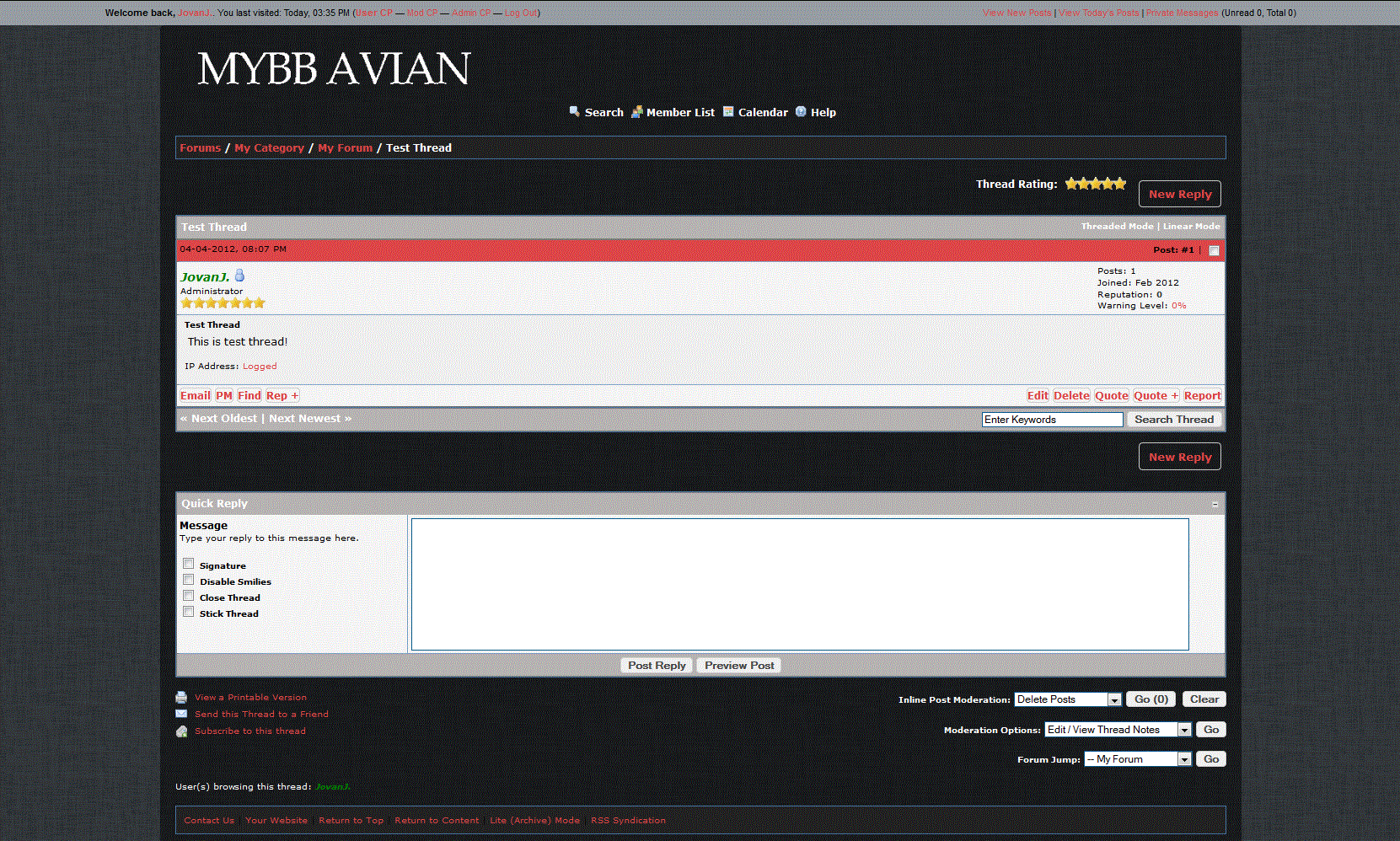
Task: Click JovanJ's online status icon
Action: (239, 276)
